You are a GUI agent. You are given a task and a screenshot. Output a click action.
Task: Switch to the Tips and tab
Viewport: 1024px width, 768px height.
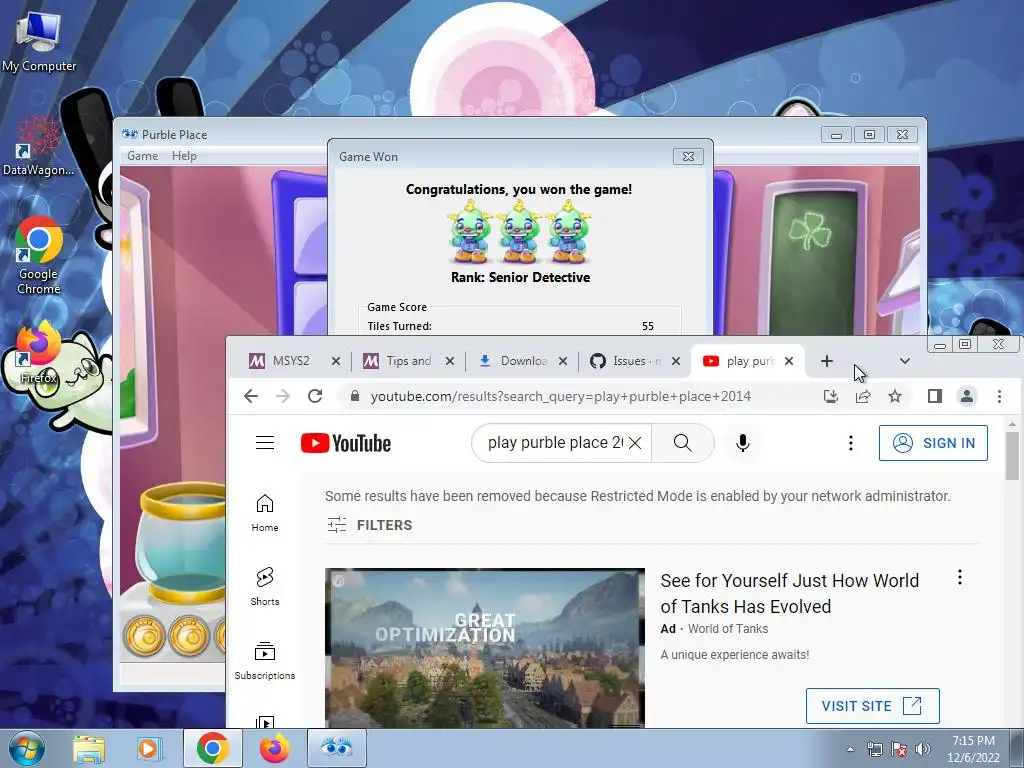click(x=408, y=361)
